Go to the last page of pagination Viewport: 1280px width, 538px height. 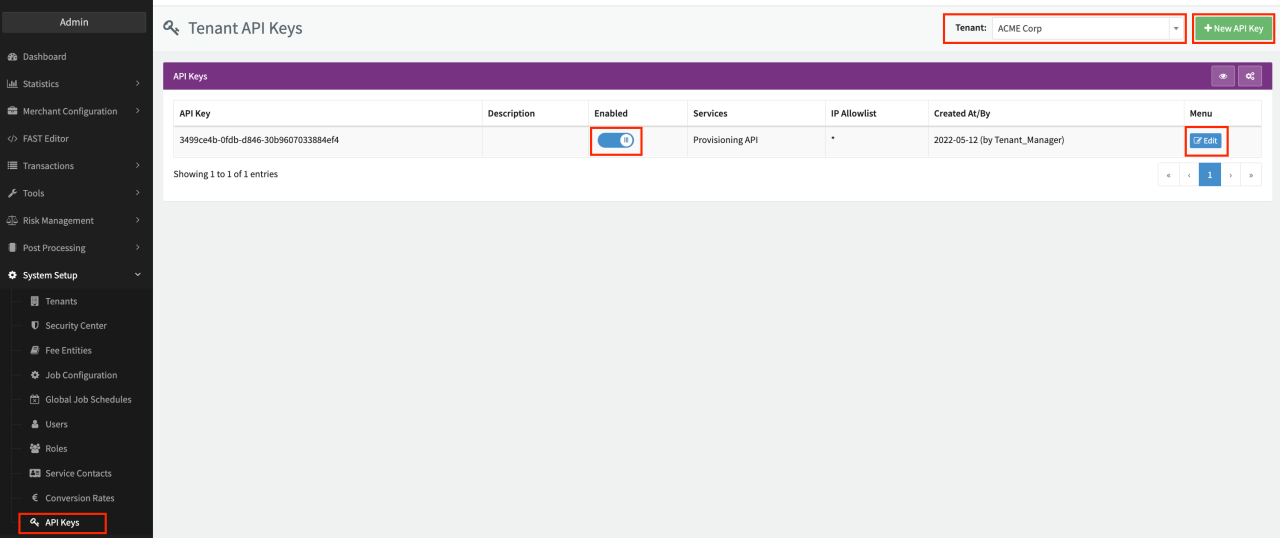click(1251, 175)
